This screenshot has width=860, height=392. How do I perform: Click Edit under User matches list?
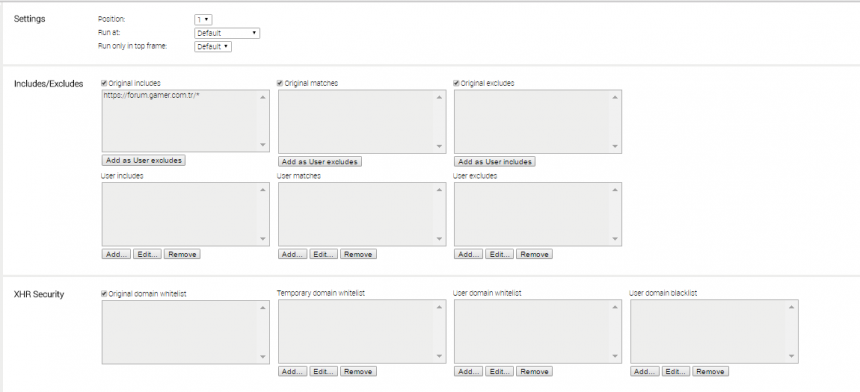tap(324, 254)
